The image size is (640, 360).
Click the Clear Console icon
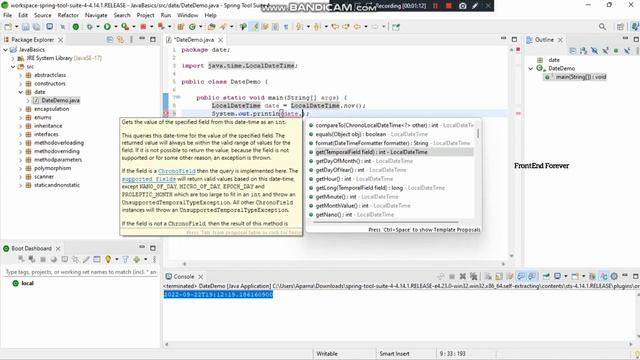(x=488, y=276)
